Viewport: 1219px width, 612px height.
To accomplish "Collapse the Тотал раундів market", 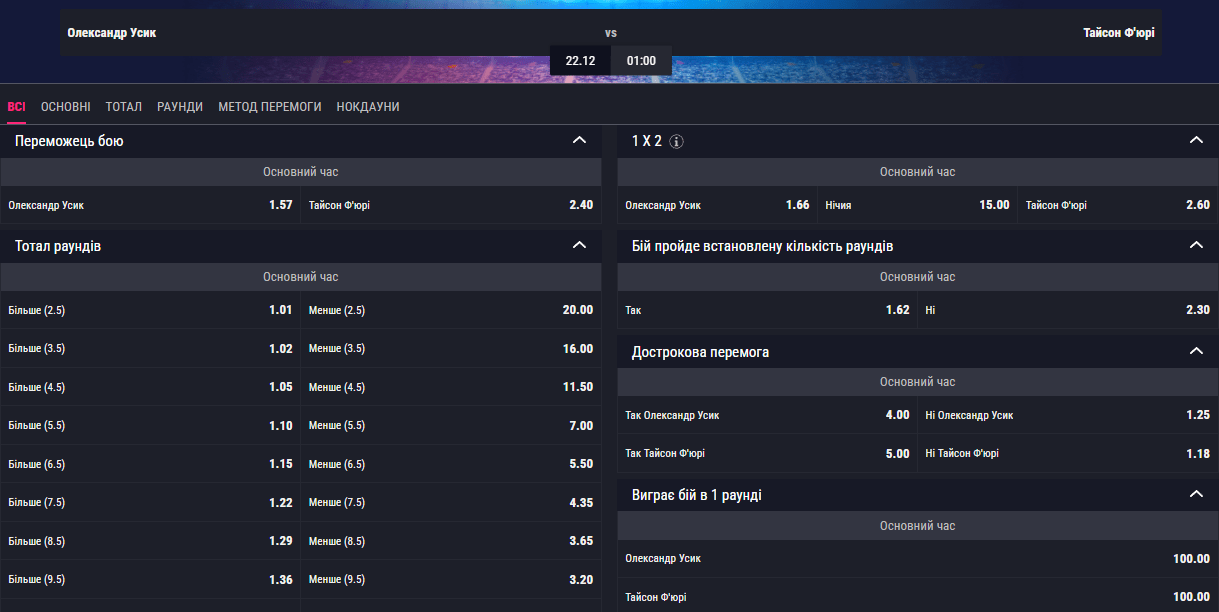I will pos(579,245).
